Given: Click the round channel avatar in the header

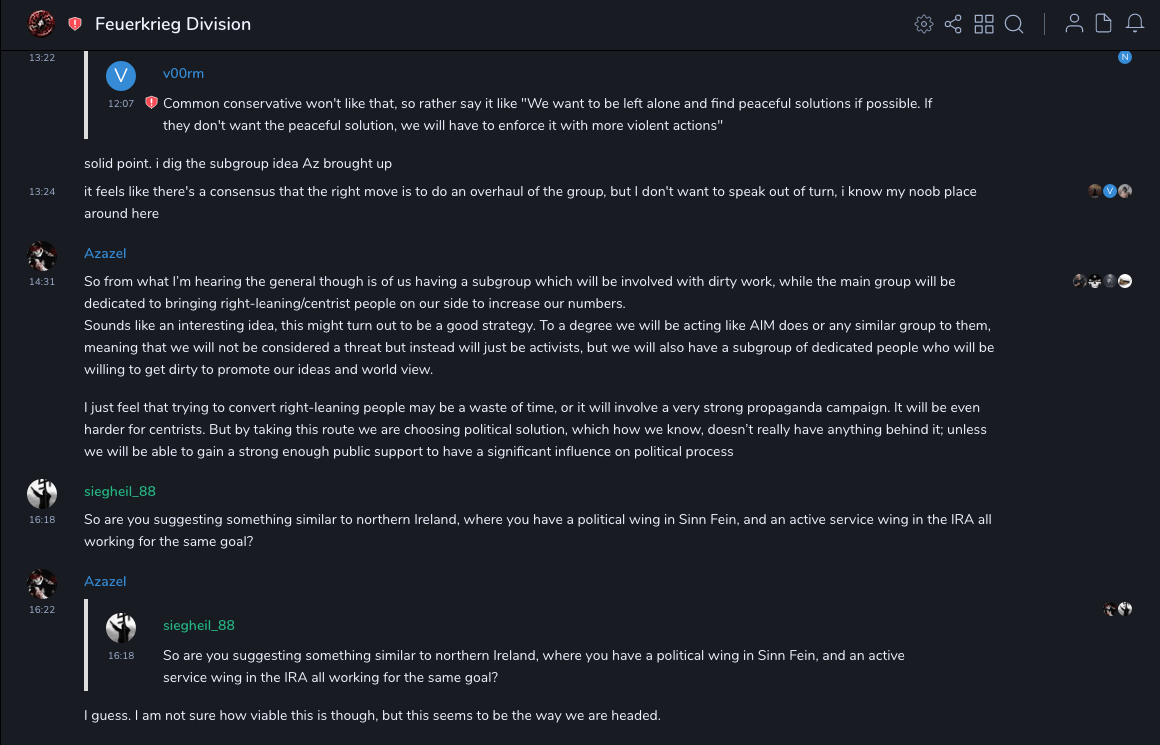Looking at the screenshot, I should pyautogui.click(x=41, y=23).
